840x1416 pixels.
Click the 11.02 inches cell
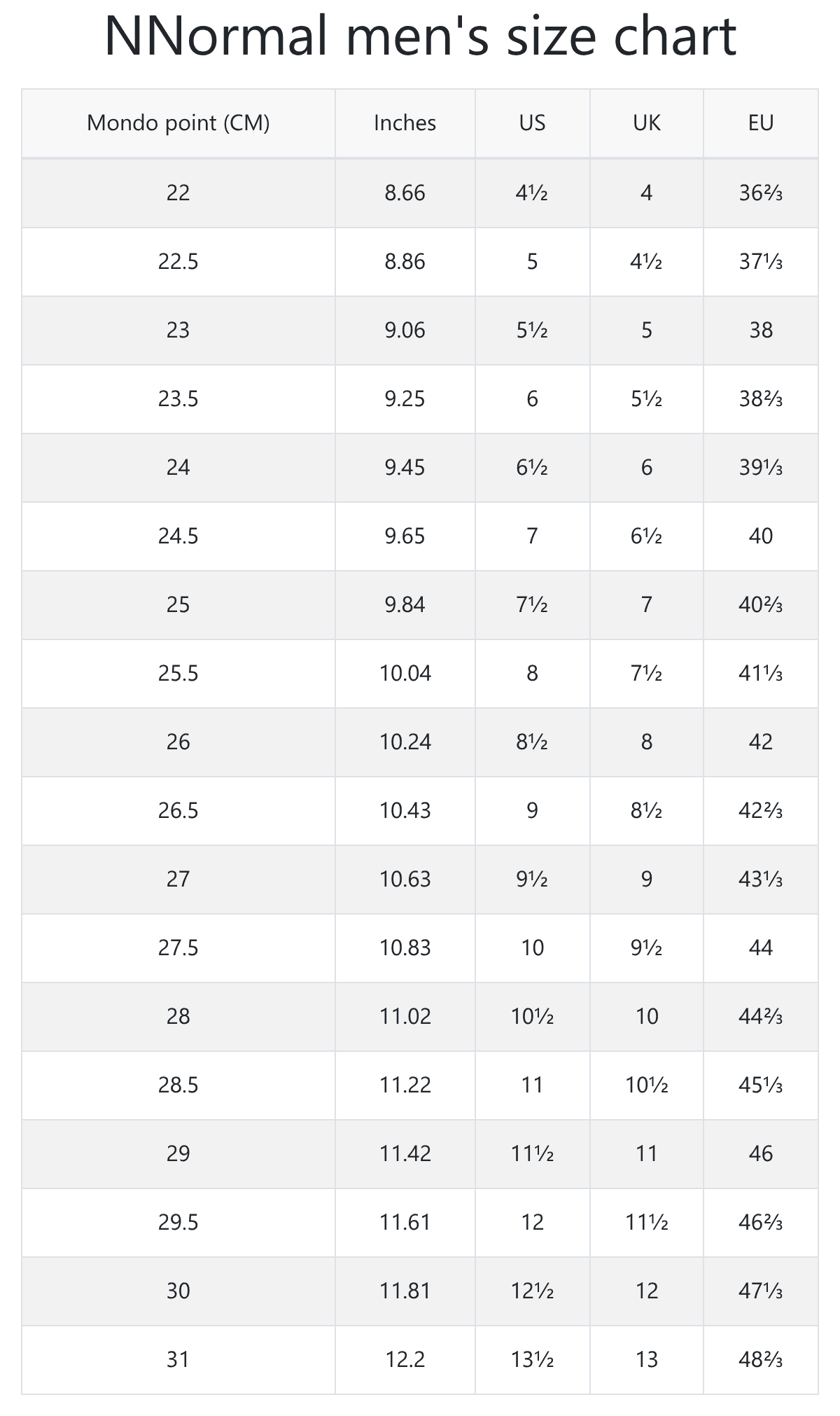pyautogui.click(x=405, y=1016)
